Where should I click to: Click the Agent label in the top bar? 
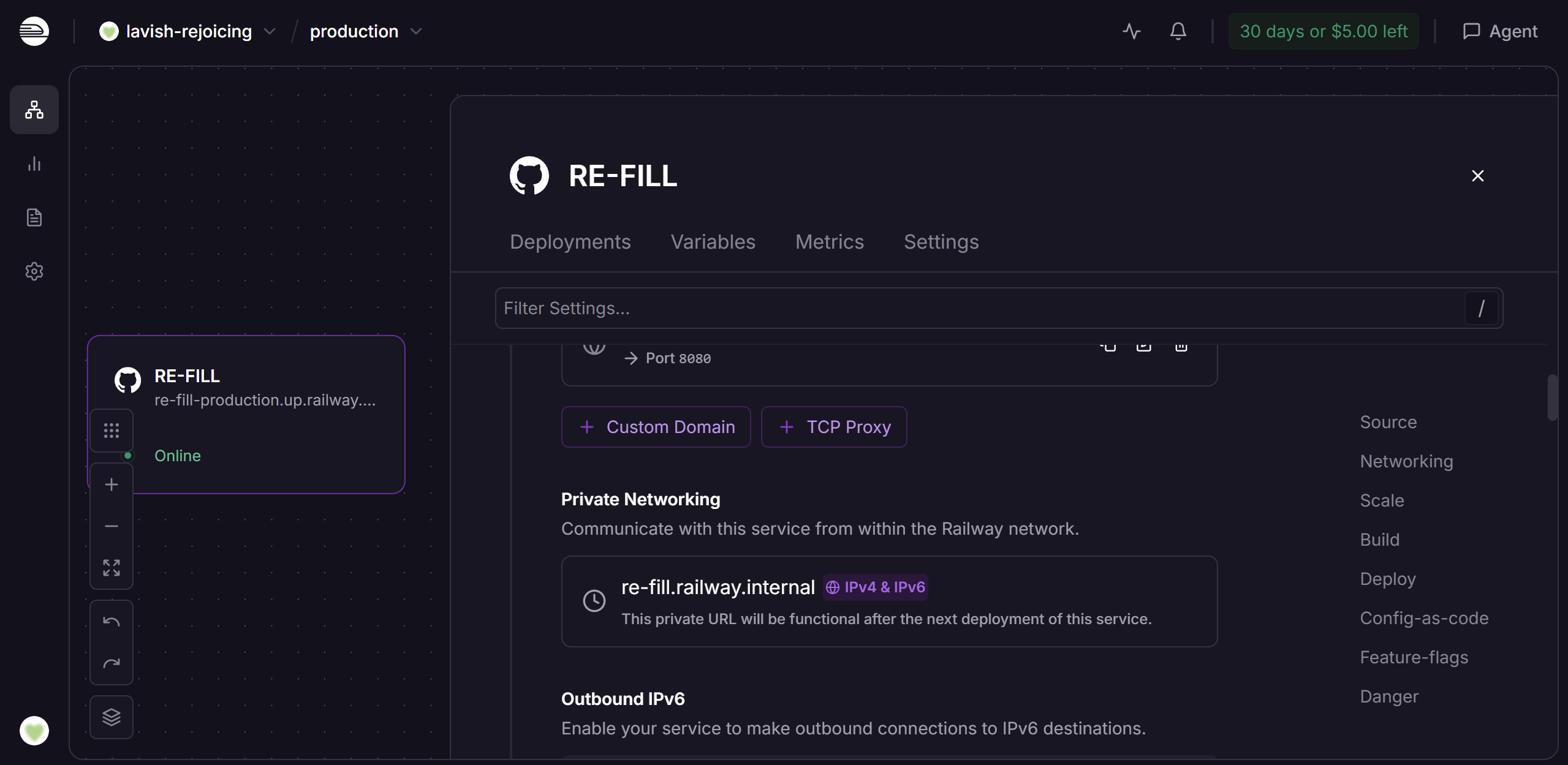[x=1513, y=31]
